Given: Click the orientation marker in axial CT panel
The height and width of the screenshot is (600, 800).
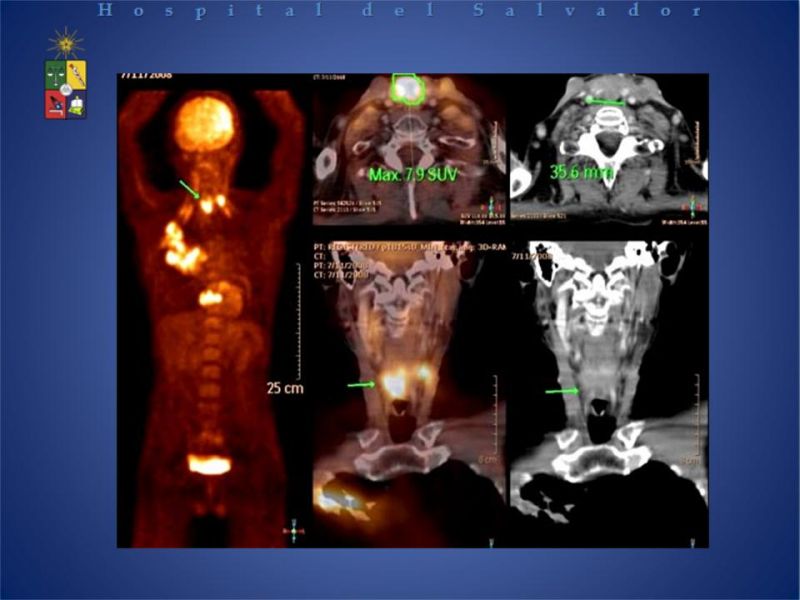Looking at the screenshot, I should point(693,206).
